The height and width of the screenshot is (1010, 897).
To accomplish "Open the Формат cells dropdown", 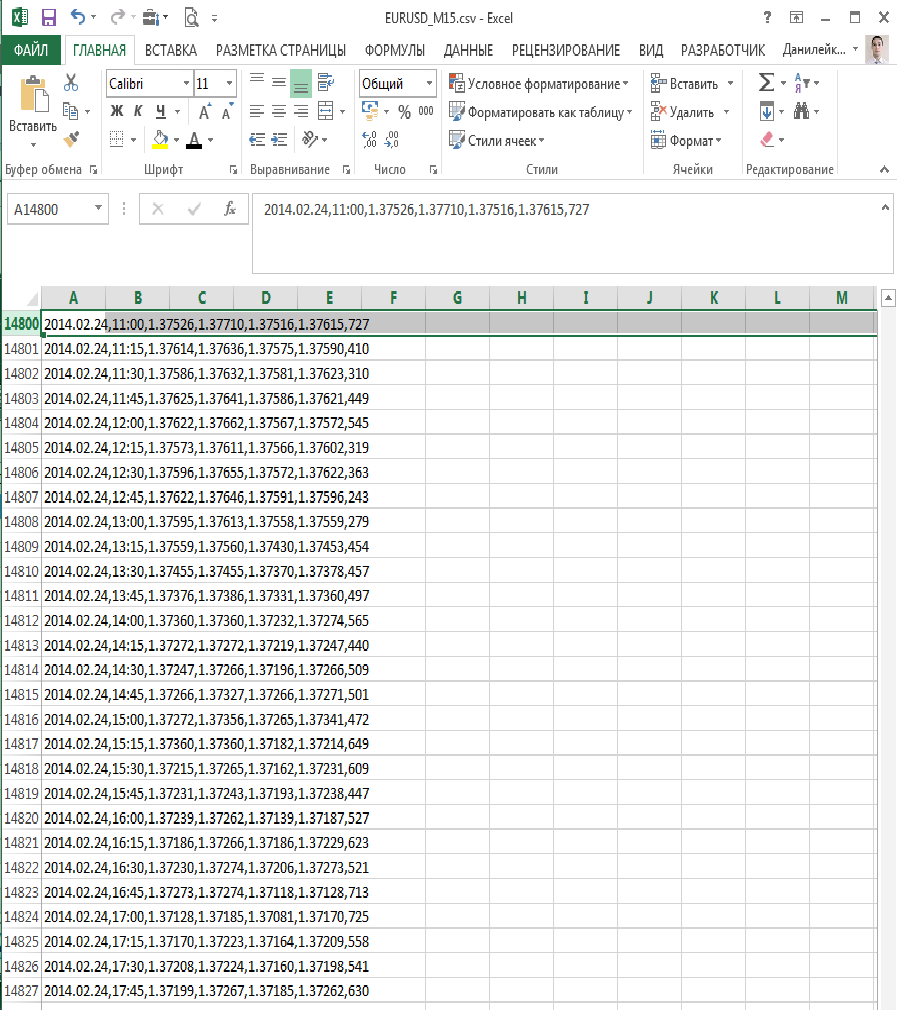I will [x=686, y=140].
